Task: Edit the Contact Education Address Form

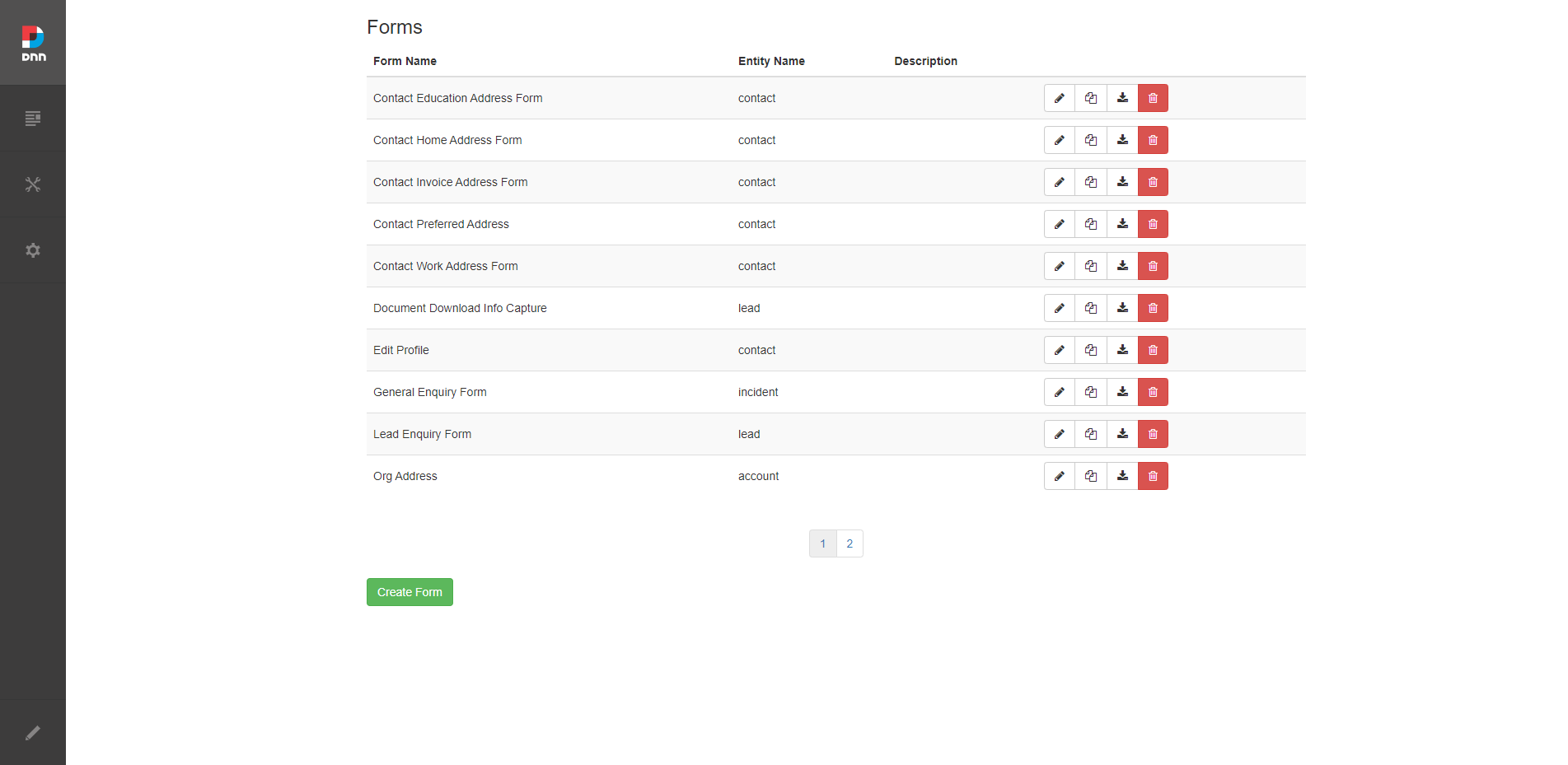Action: coord(1060,98)
